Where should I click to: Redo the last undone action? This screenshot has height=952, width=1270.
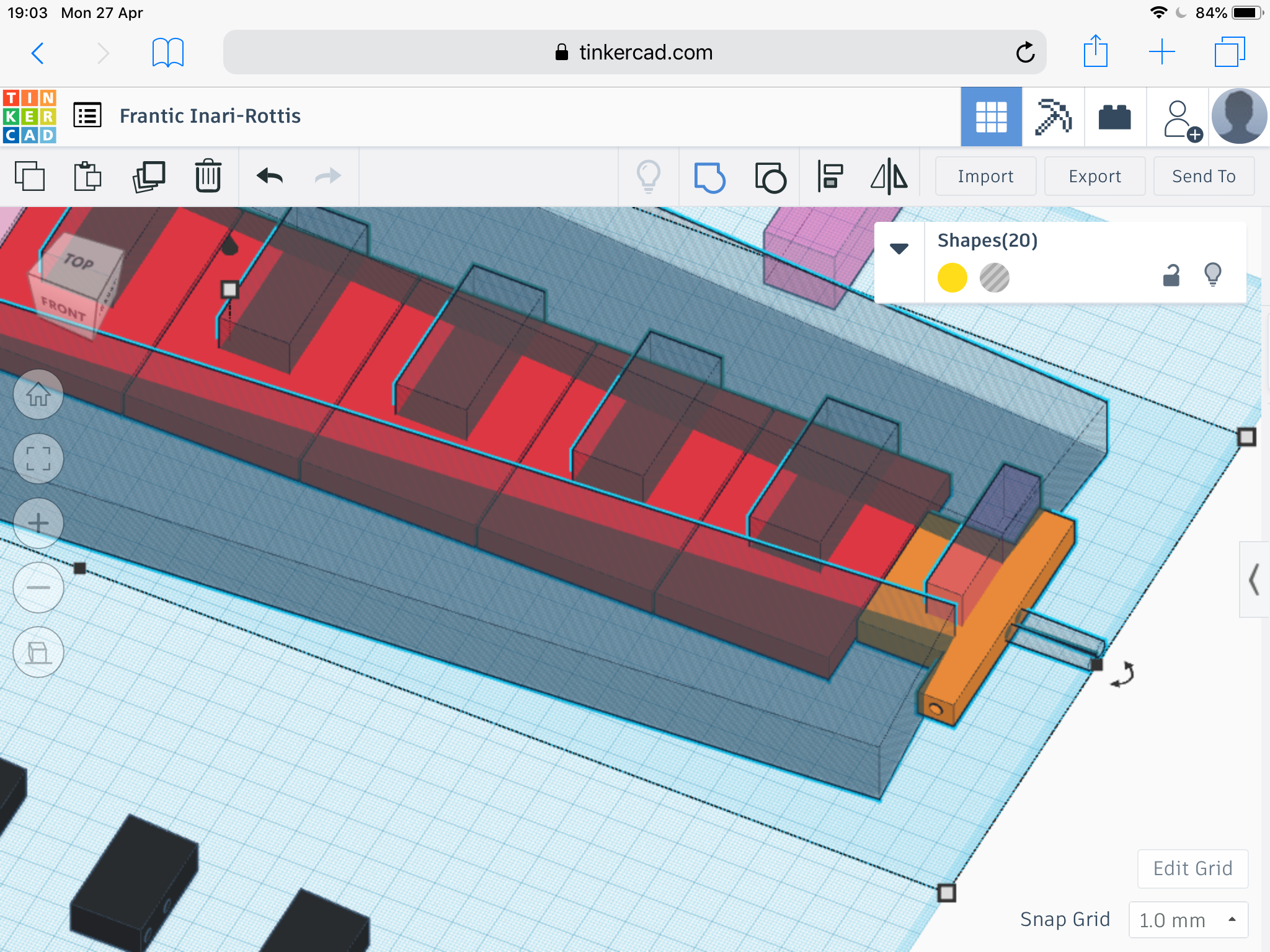pos(328,176)
